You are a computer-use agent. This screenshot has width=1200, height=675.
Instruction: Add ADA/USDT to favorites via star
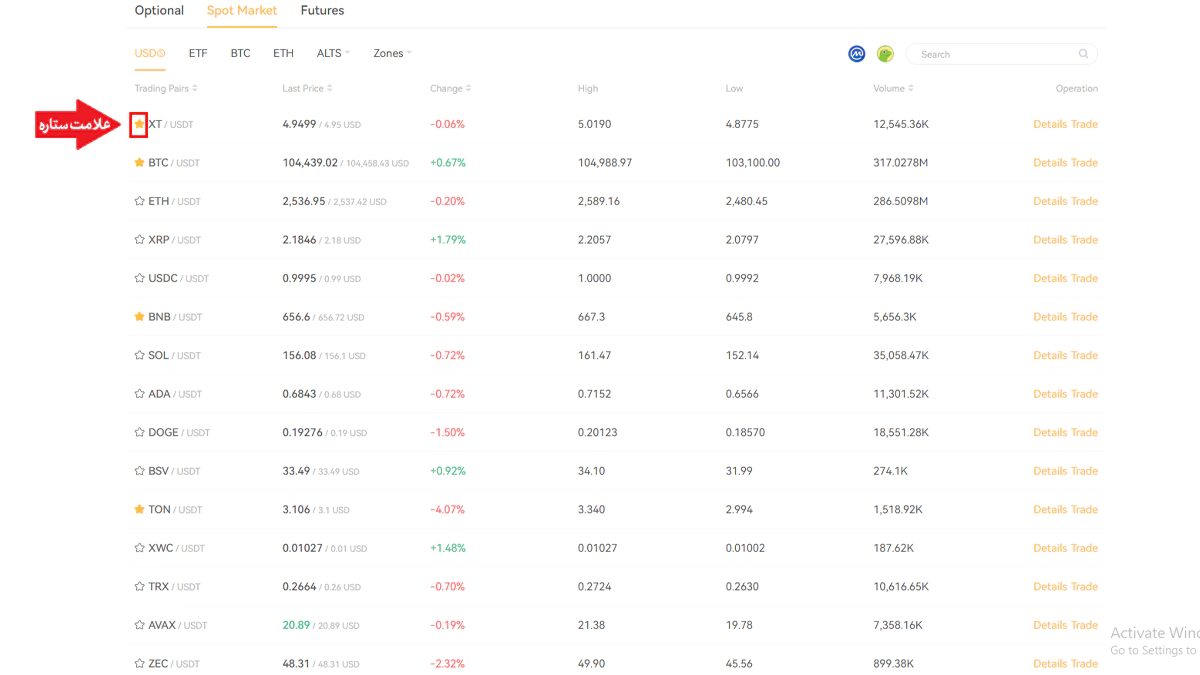coord(139,394)
